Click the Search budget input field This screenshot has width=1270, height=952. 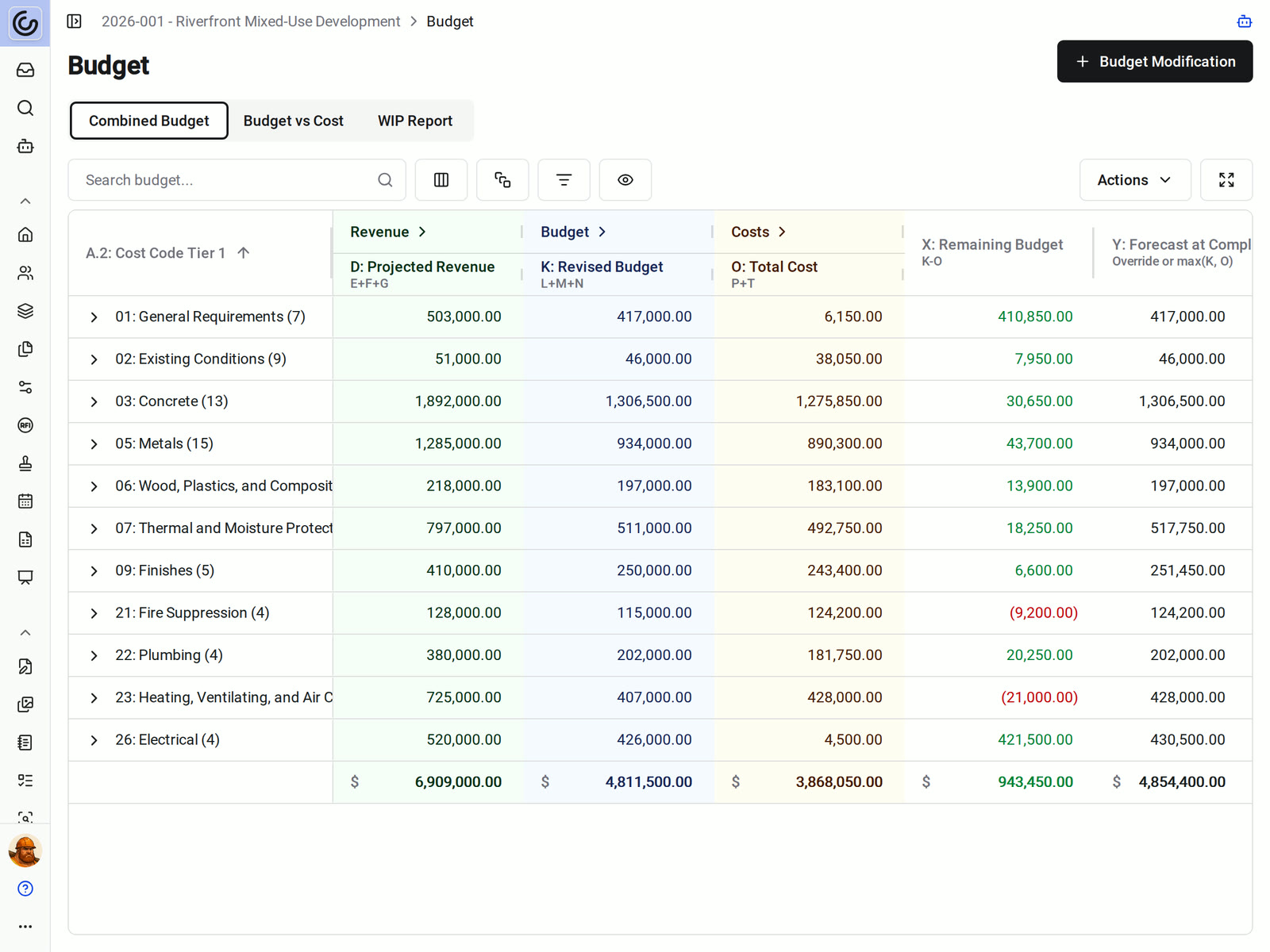[x=237, y=180]
